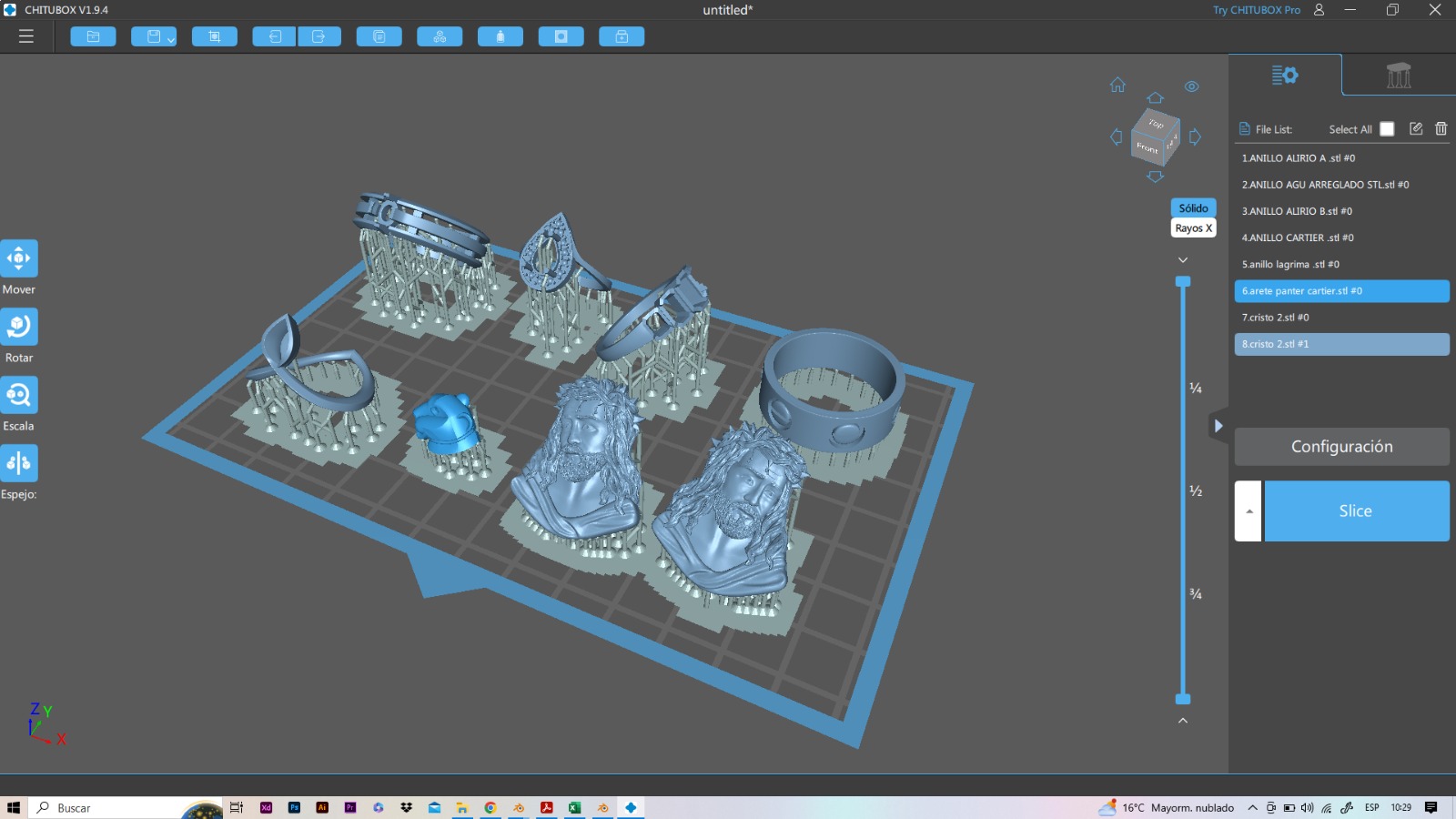Select the Espejo mirror tool
Screen dimensions: 1456x819
point(19,463)
